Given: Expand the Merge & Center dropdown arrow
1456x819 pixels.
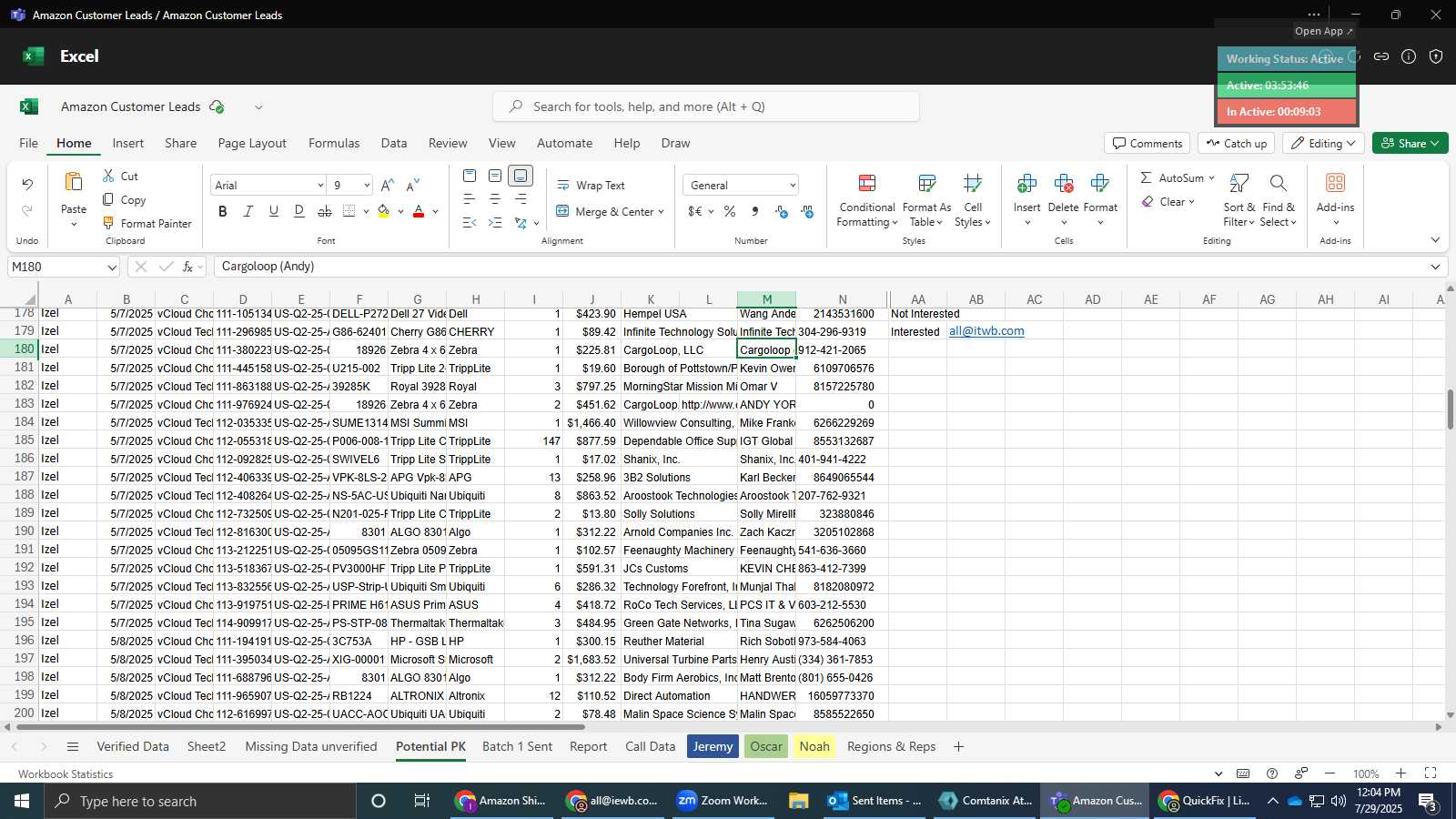Looking at the screenshot, I should [x=661, y=212].
